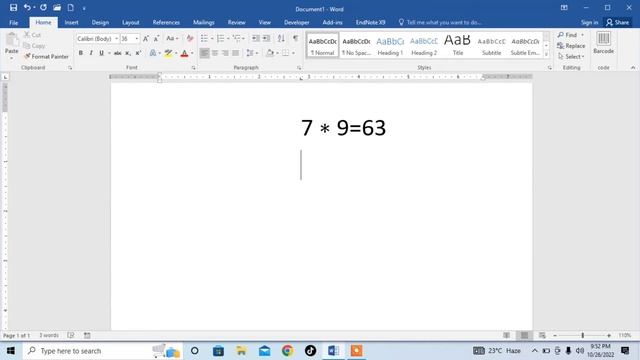Toggle Superscript formatting

pos(138,53)
